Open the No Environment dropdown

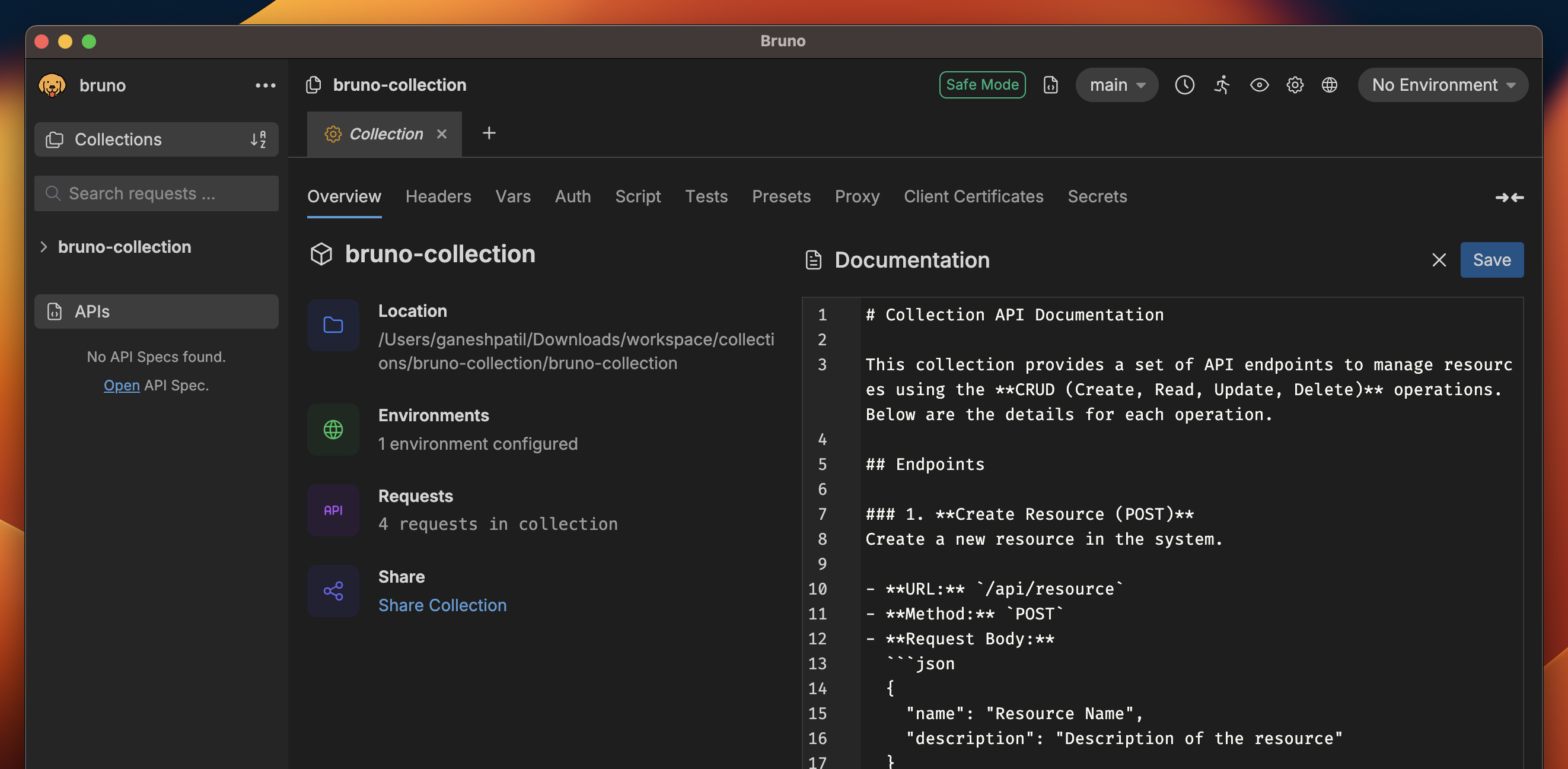pos(1442,85)
